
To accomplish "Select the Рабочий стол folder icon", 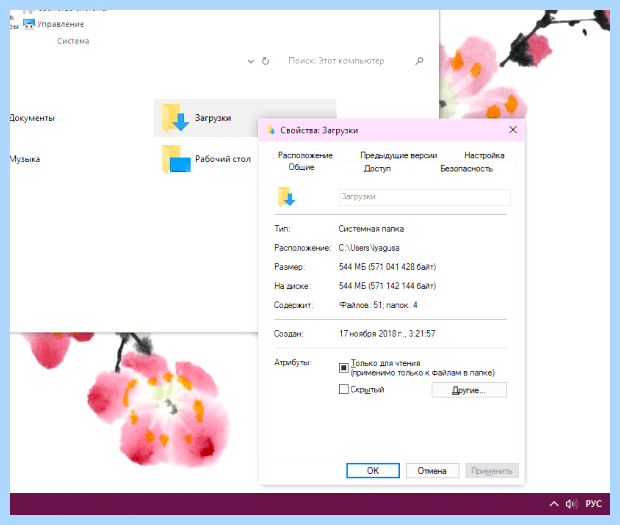I will 176,159.
